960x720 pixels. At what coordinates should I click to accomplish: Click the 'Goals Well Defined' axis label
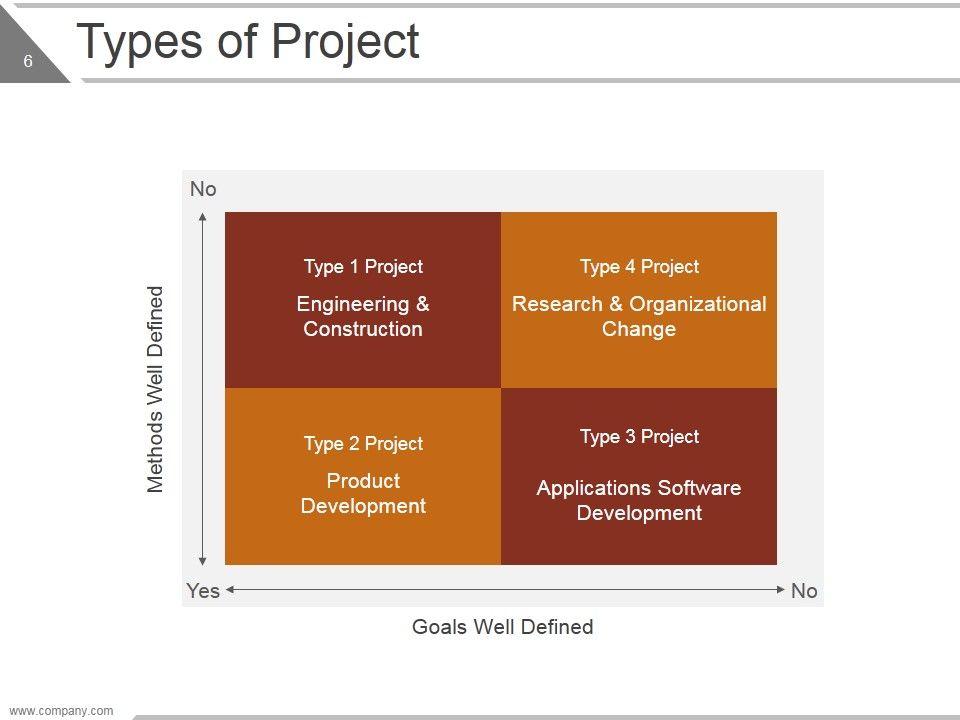tap(503, 627)
